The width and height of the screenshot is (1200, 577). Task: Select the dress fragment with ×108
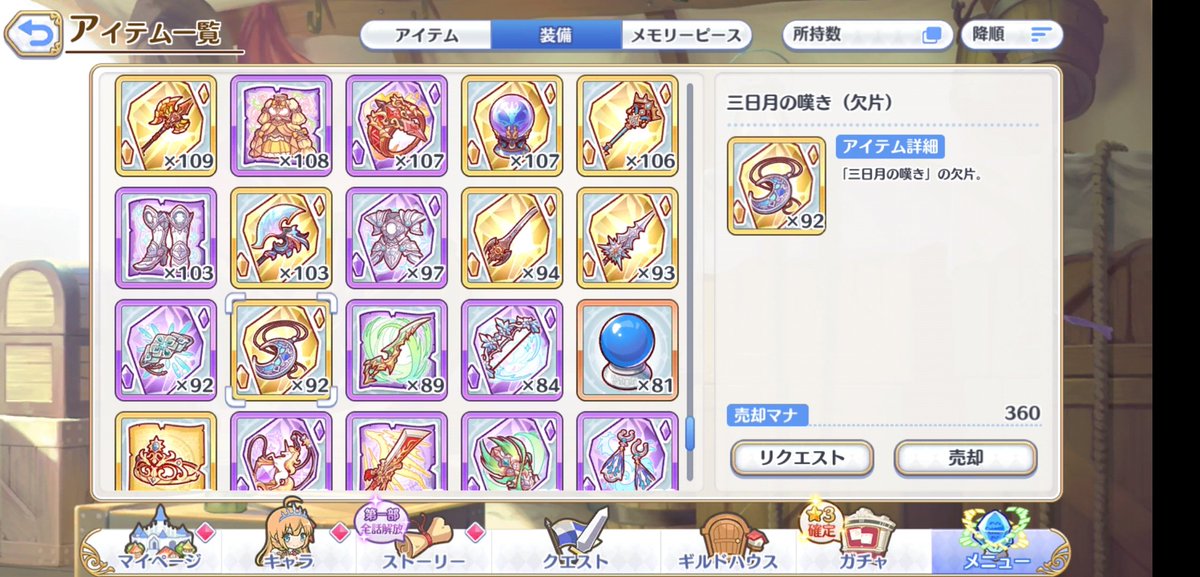(281, 125)
